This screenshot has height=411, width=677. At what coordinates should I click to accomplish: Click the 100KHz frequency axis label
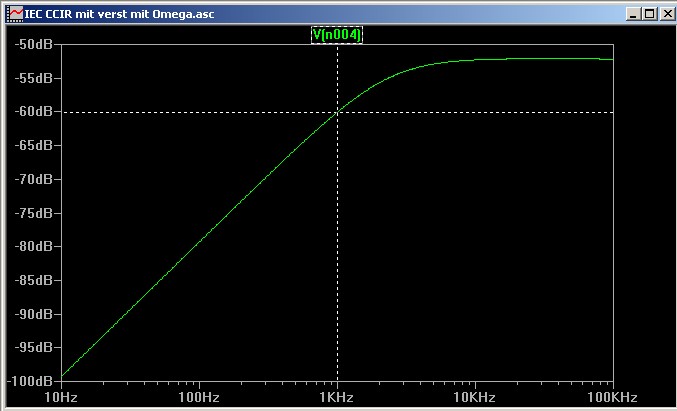pos(612,397)
